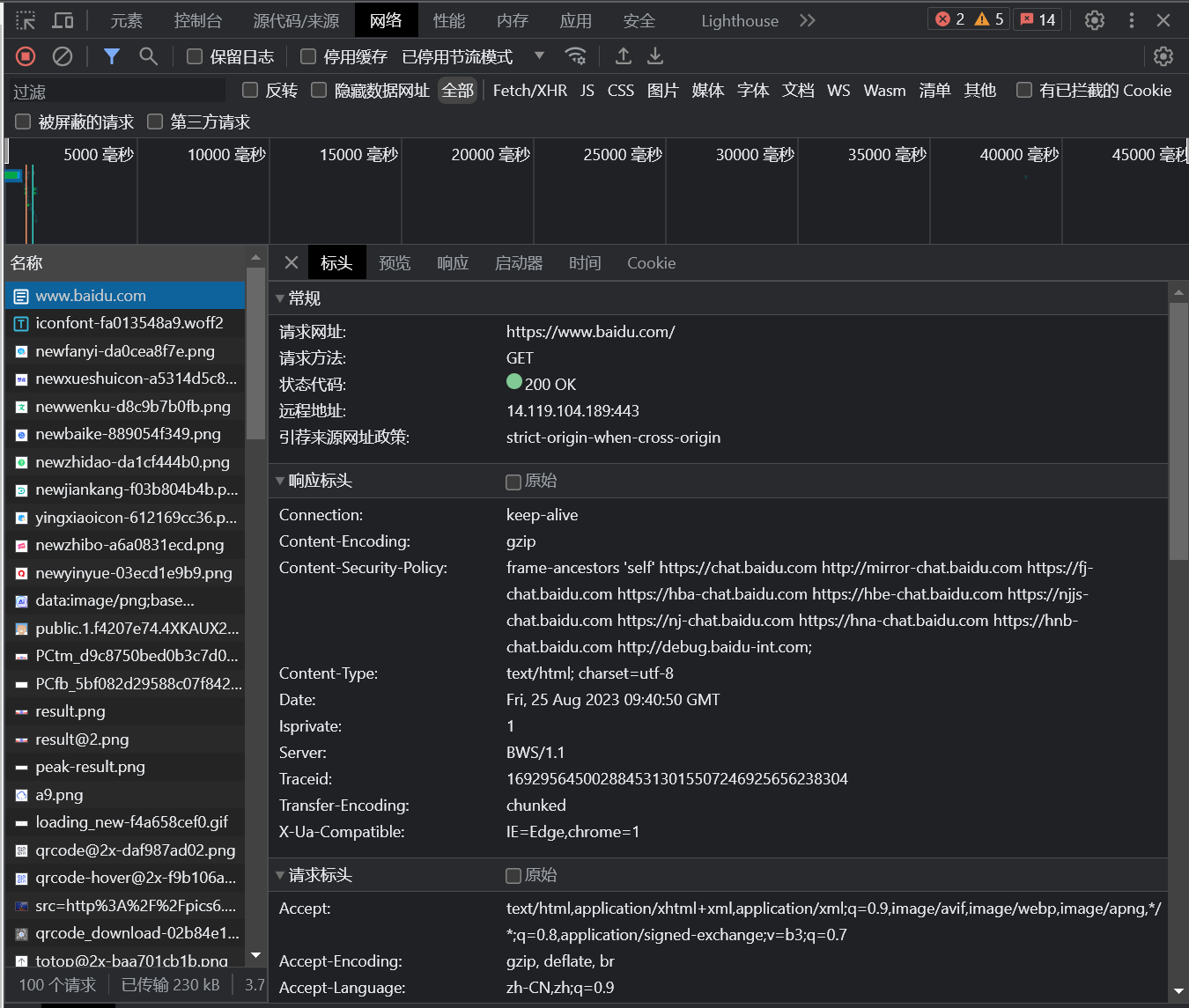Viewport: 1189px width, 1008px height.
Task: Select qrcode@2x-daf987ad02.png request
Action: click(125, 850)
